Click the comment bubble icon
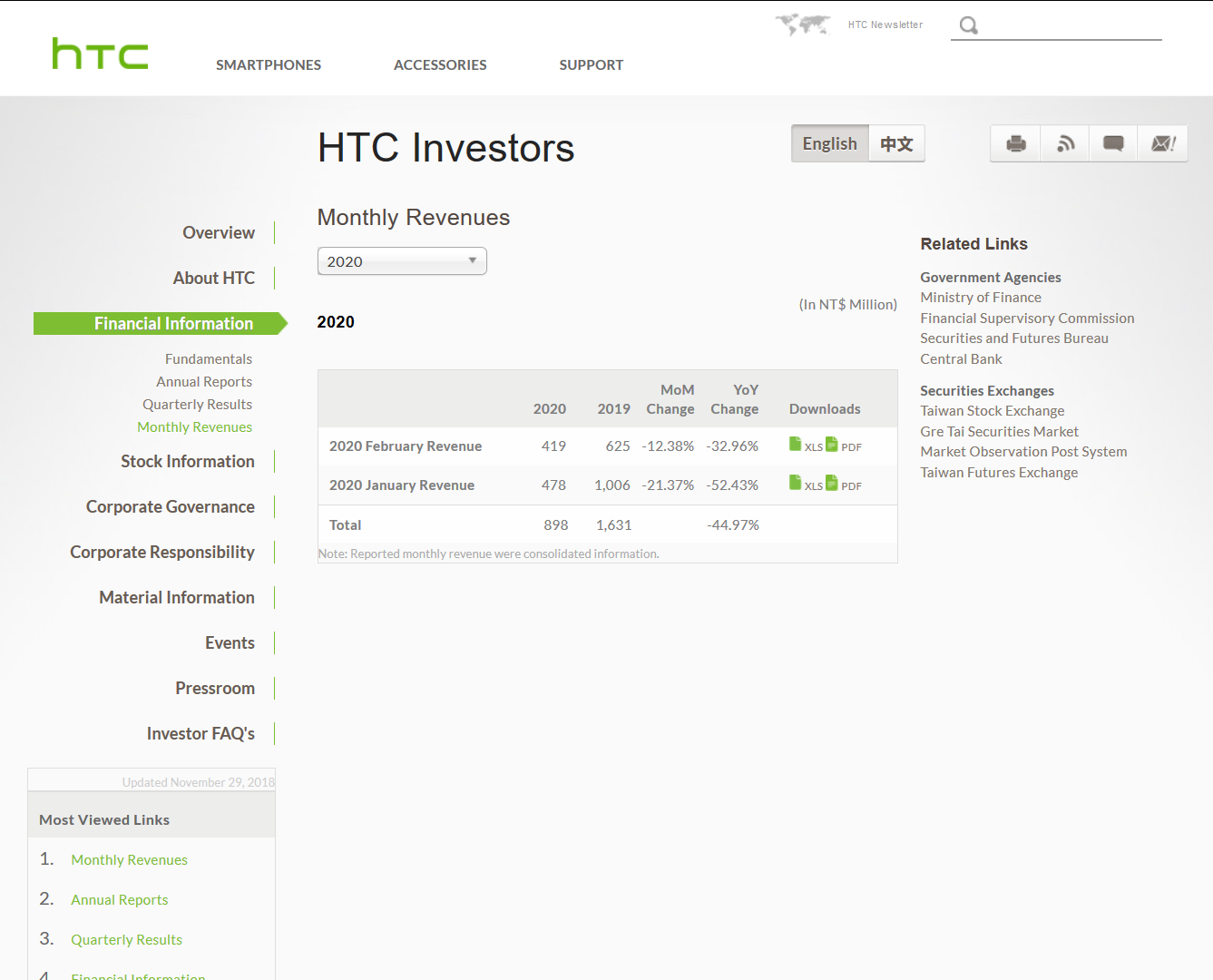The width and height of the screenshot is (1213, 980). 1113,143
